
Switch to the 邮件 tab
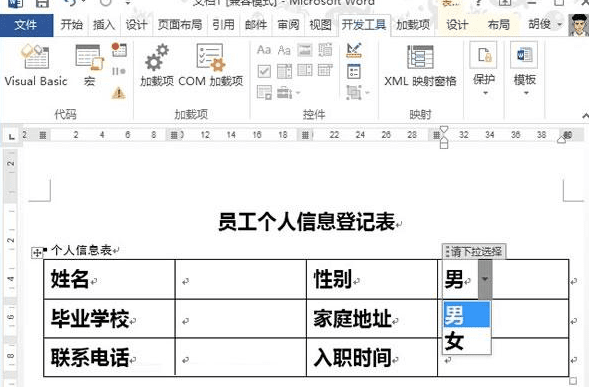(x=256, y=25)
